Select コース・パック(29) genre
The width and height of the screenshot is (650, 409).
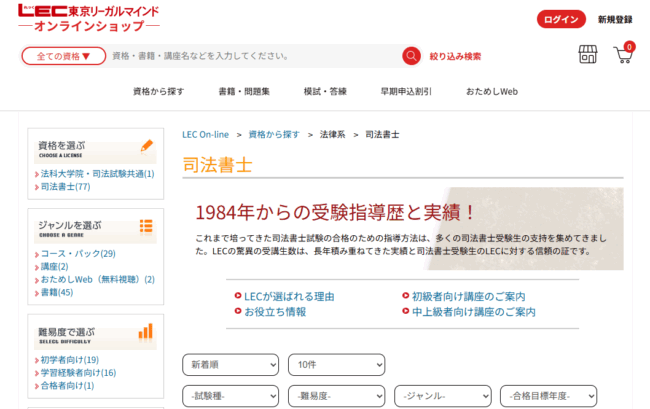pyautogui.click(x=78, y=254)
